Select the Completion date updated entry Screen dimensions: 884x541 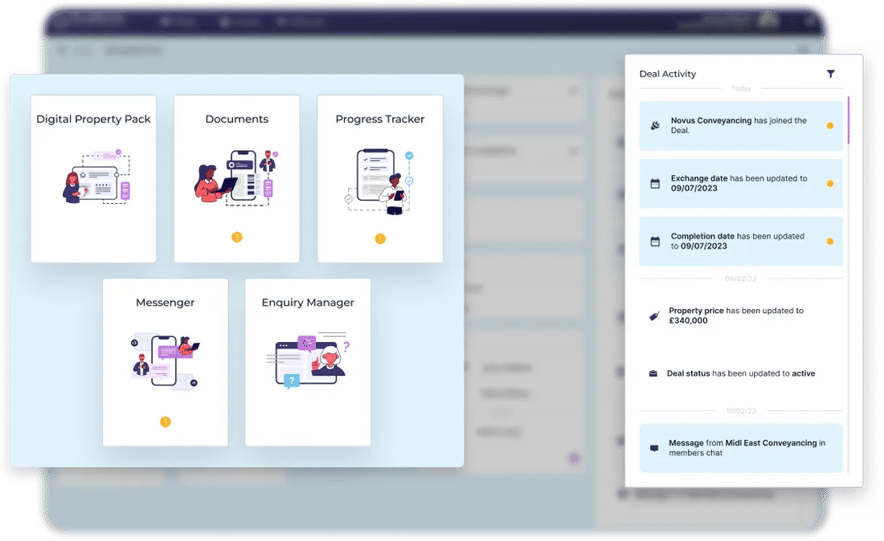click(741, 241)
